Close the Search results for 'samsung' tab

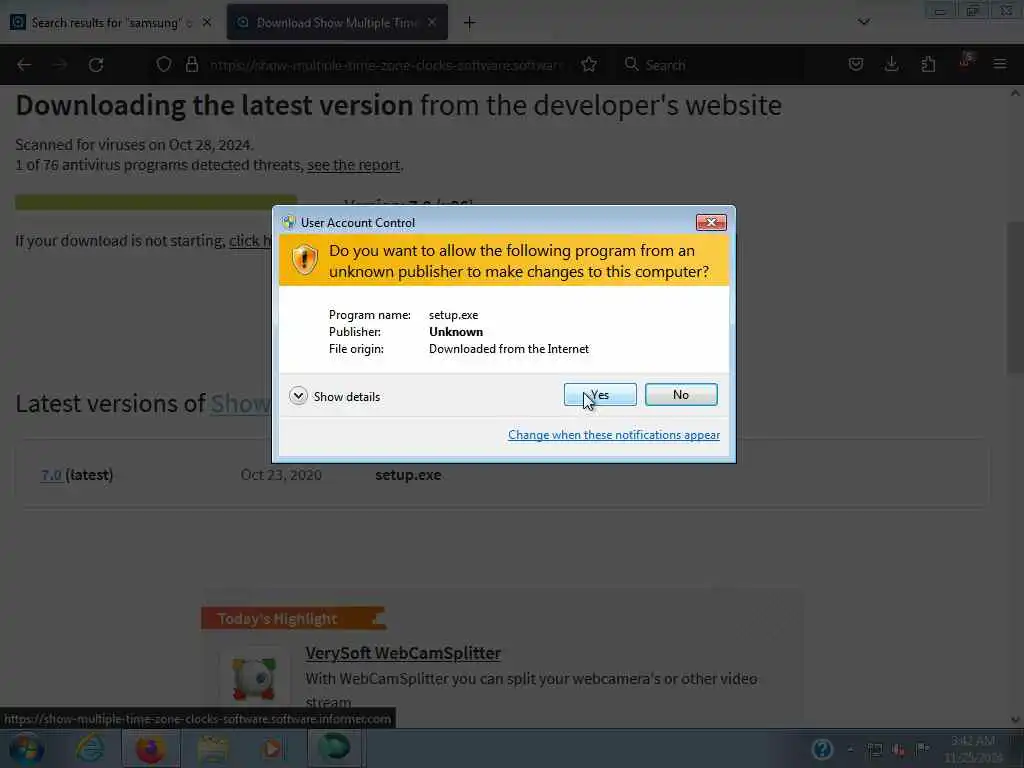[x=206, y=23]
